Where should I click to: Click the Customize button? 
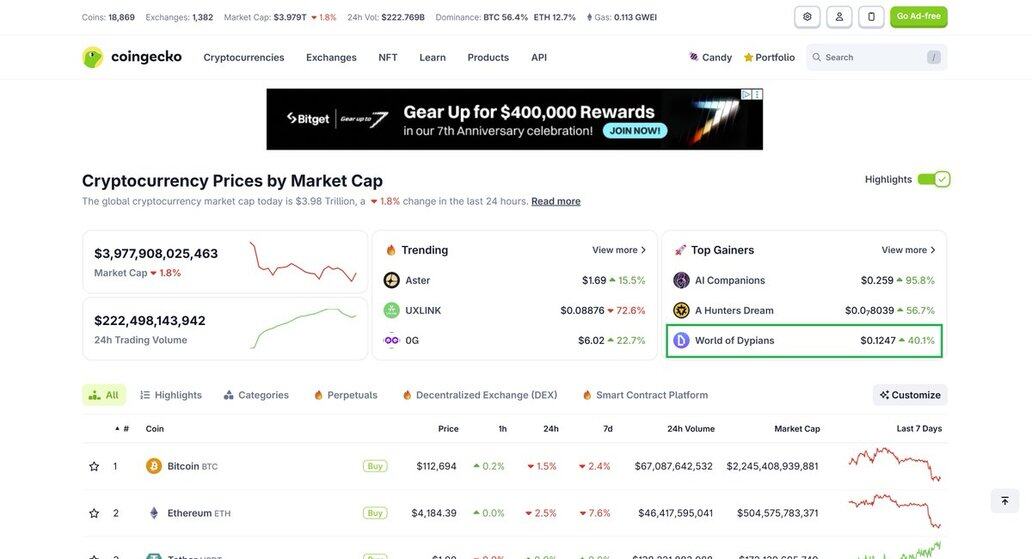pyautogui.click(x=910, y=395)
